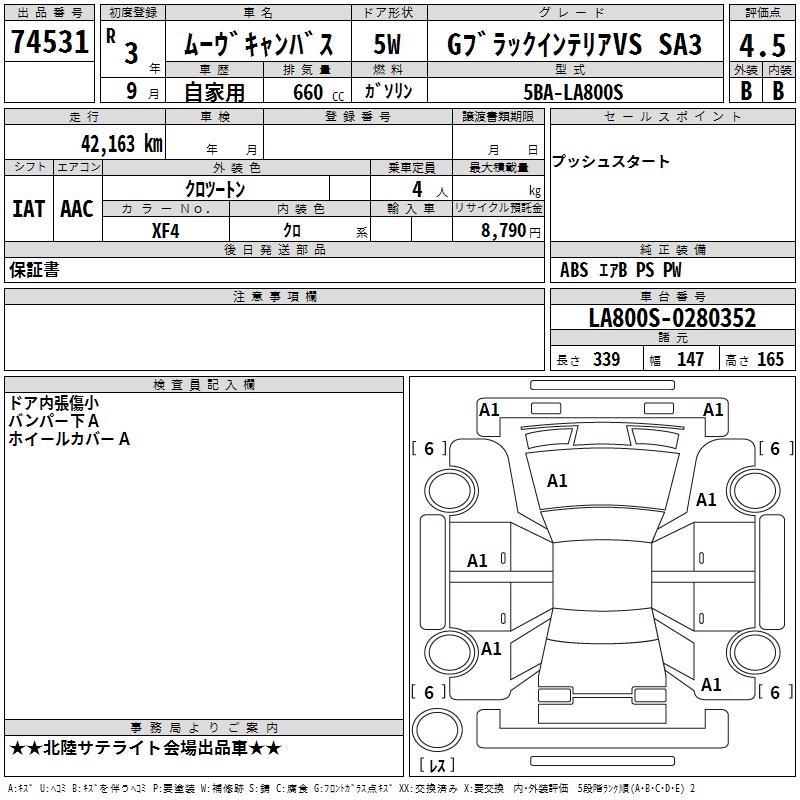The width and height of the screenshot is (800, 800).
Task: Click the [レス] spare tire label
Action: (437, 765)
